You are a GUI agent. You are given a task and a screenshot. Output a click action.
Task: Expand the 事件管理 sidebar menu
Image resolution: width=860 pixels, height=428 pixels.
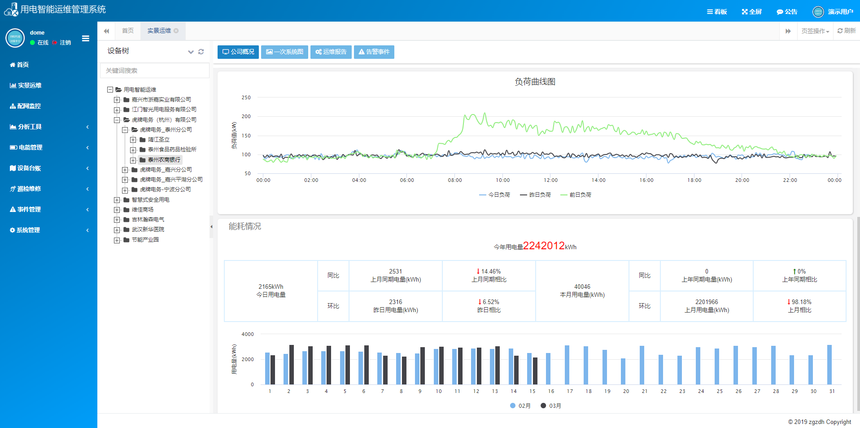point(48,209)
